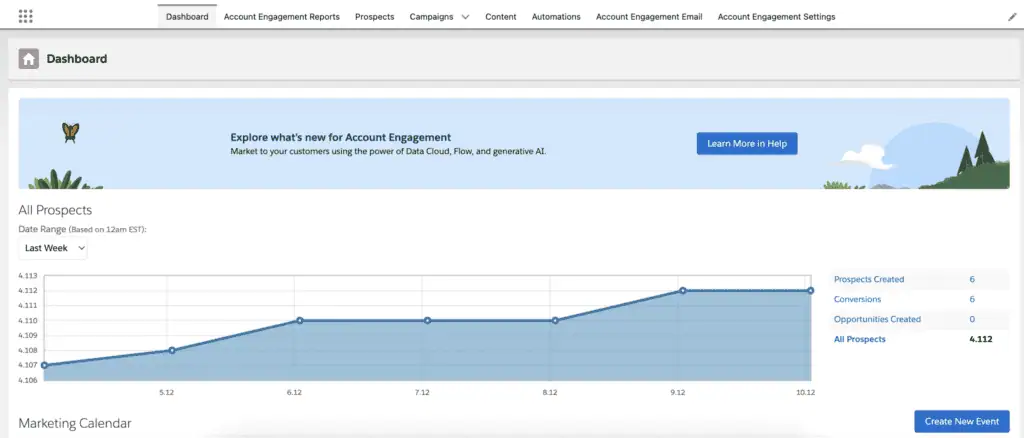Open the Account Engagement Reports tab
This screenshot has width=1024, height=438.
pos(281,16)
